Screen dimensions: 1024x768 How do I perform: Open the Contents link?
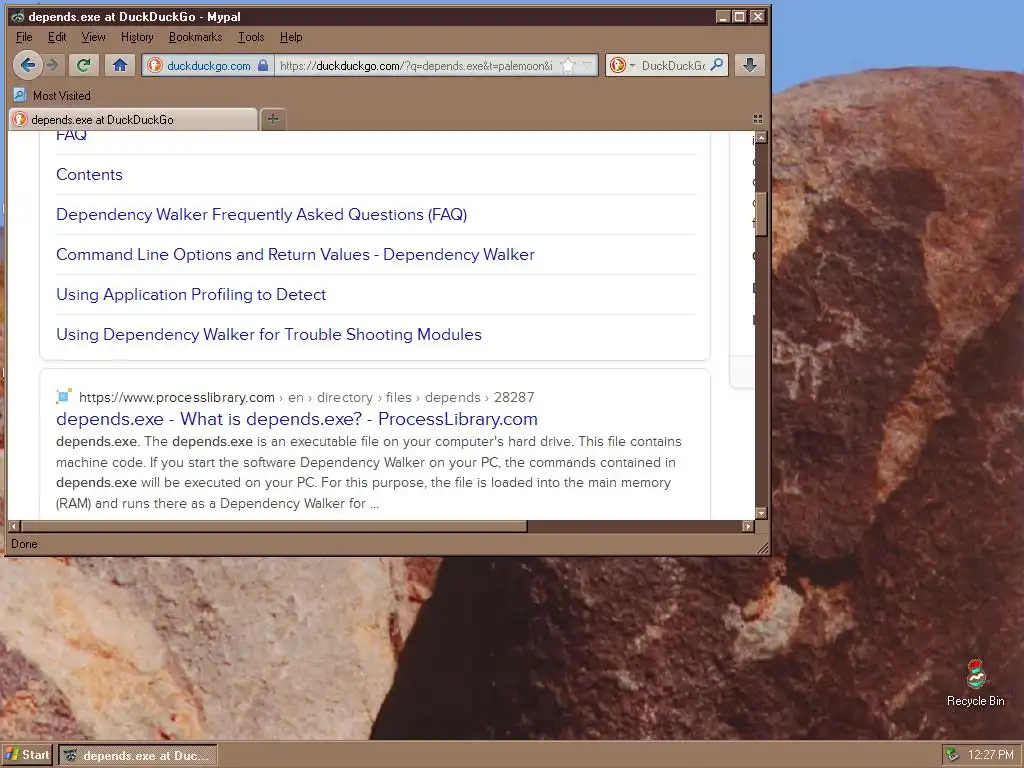89,174
